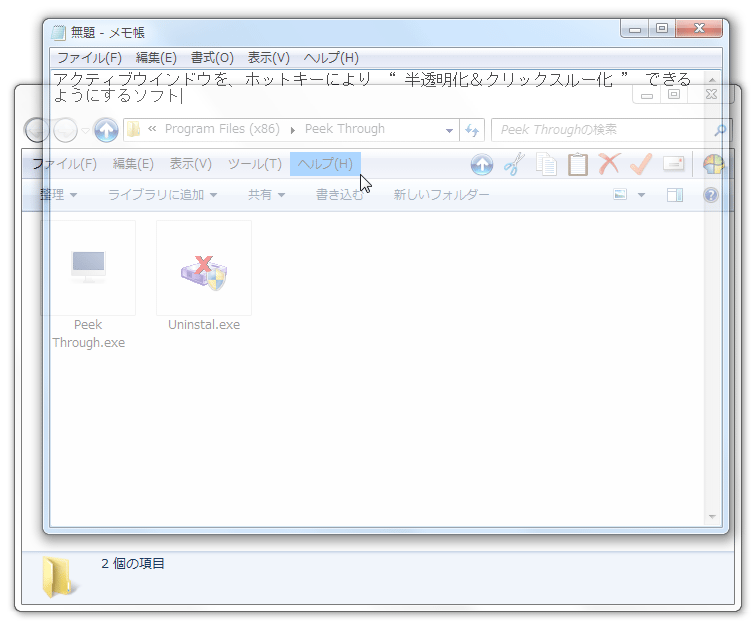Open Notepad's 編集(E) menu
The image size is (756, 626).
(x=156, y=58)
